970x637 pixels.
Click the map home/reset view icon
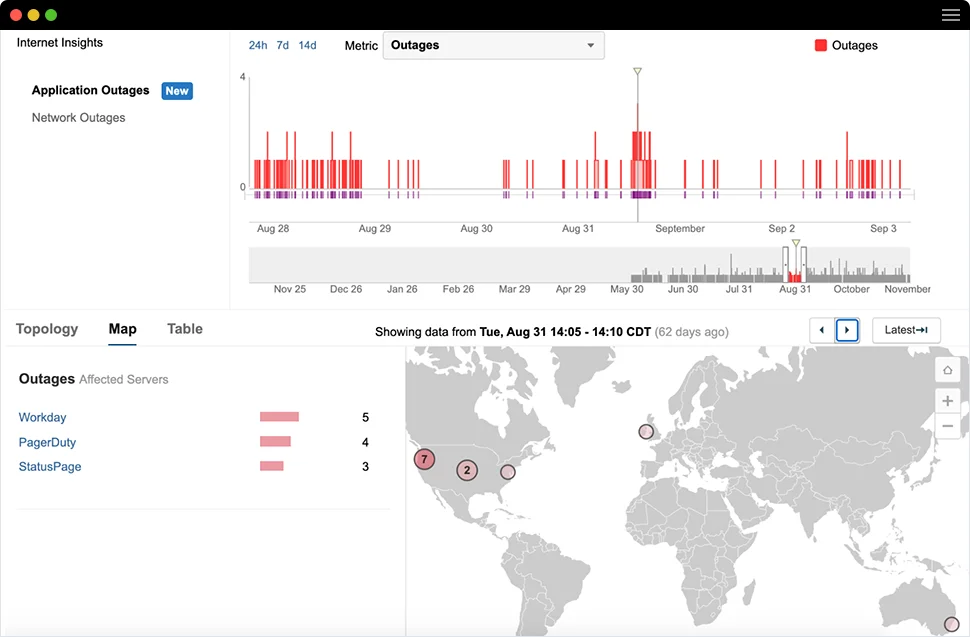point(947,369)
